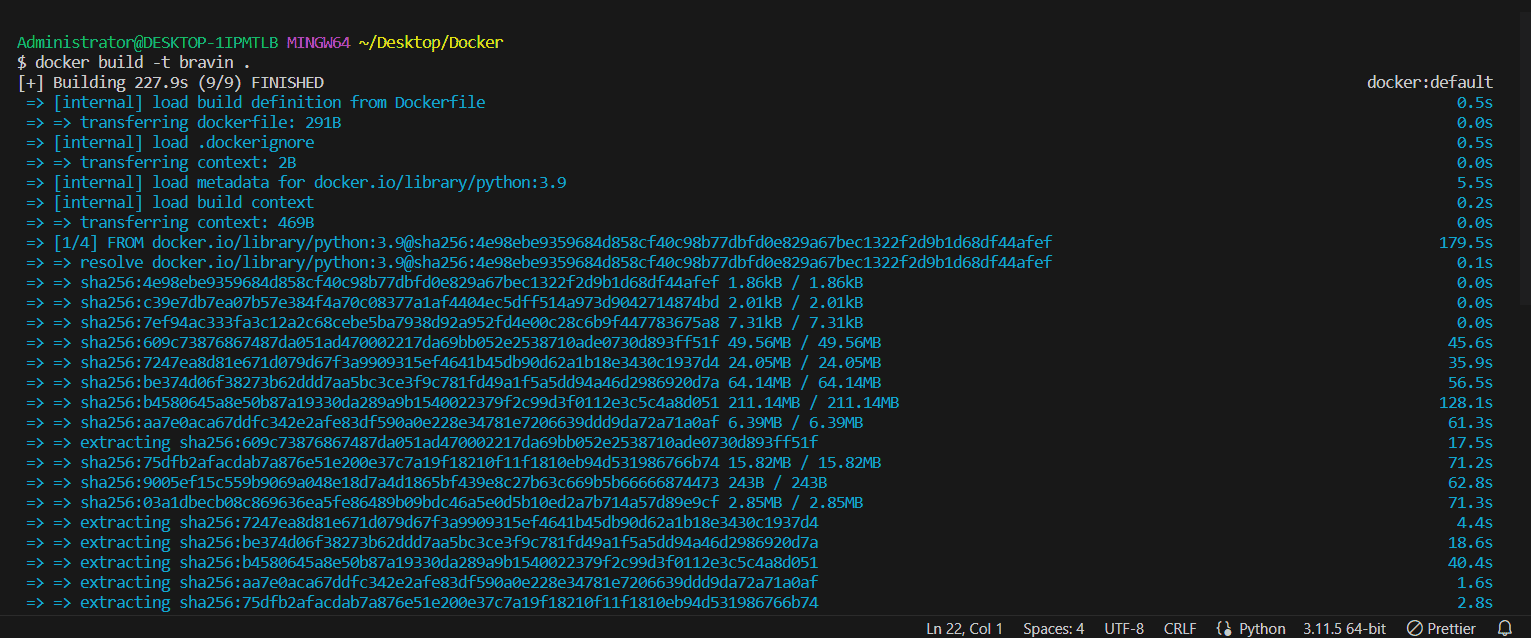This screenshot has width=1531, height=638.
Task: Click the MINGW64 label in the prompt
Action: point(318,42)
